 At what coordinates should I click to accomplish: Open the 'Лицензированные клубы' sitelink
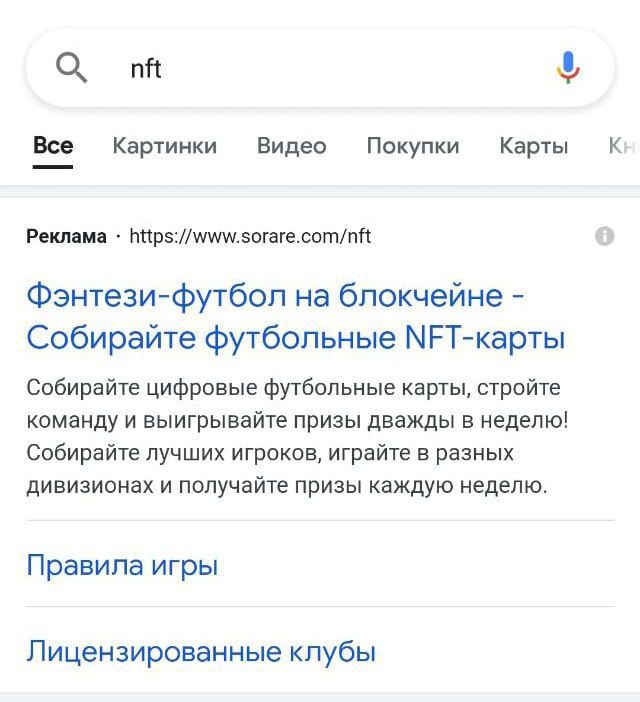click(201, 652)
